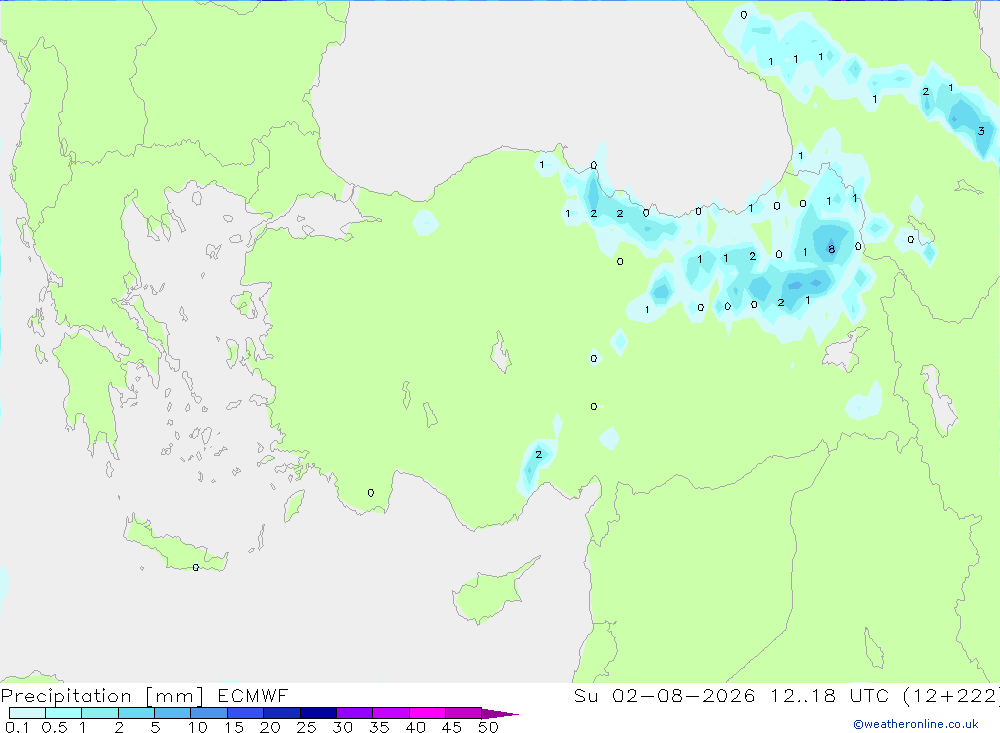Open the weatheronline.co.uk copyright link

click(x=916, y=724)
